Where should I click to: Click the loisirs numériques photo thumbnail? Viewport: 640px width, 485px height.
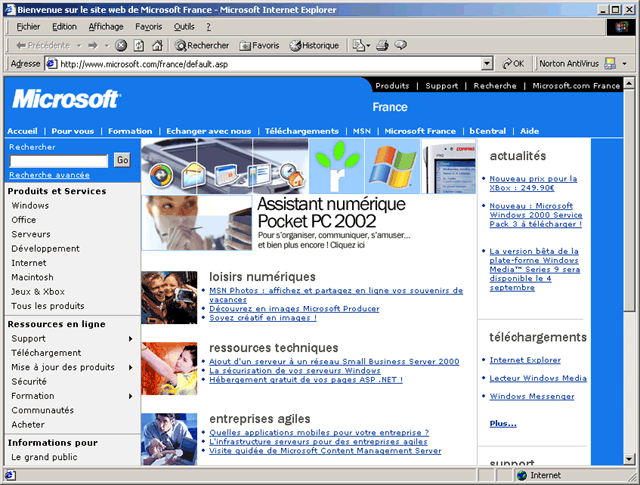[x=169, y=298]
